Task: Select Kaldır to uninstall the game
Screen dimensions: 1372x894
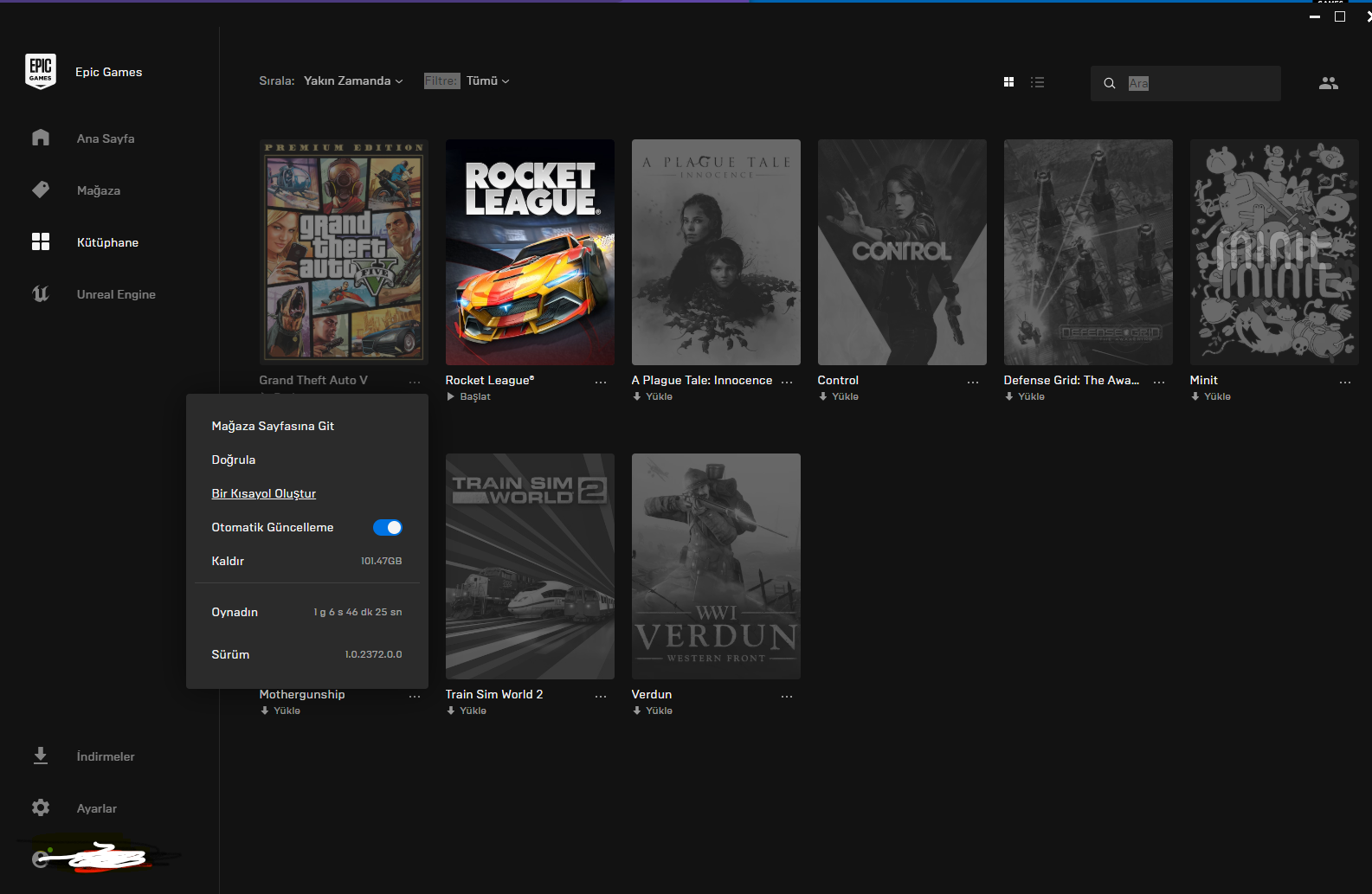Action: tap(306, 561)
